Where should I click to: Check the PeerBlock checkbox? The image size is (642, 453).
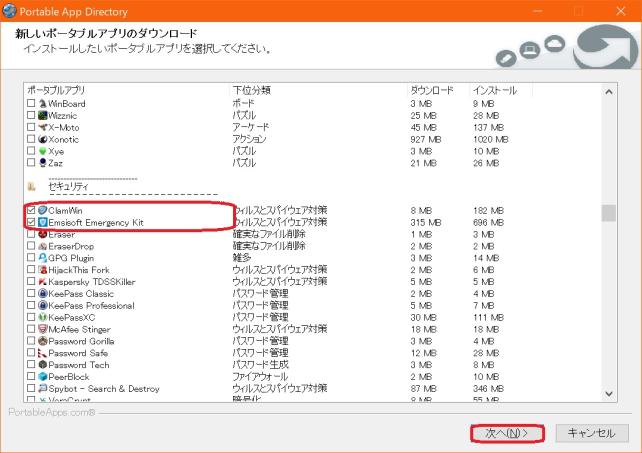31,376
